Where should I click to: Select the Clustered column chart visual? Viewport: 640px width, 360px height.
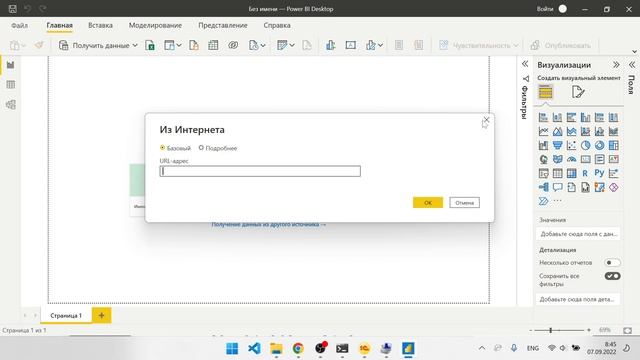point(585,118)
